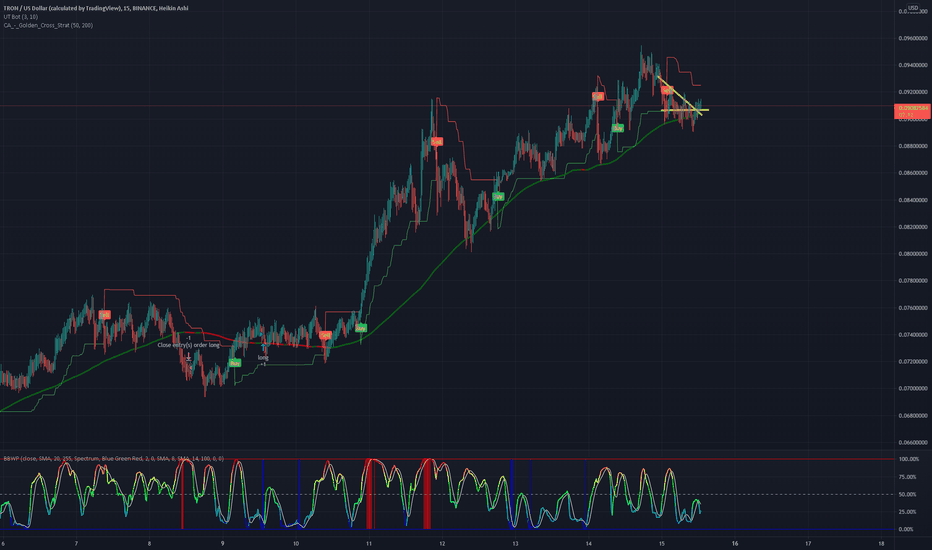Click the 0.07200000 price axis label
The width and height of the screenshot is (932, 550).
[912, 362]
